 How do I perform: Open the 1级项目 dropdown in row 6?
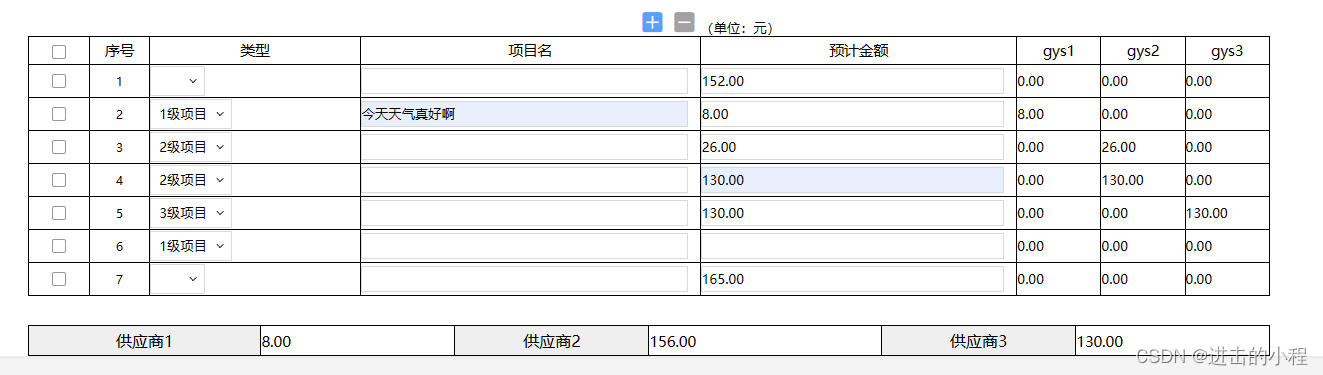tap(192, 246)
